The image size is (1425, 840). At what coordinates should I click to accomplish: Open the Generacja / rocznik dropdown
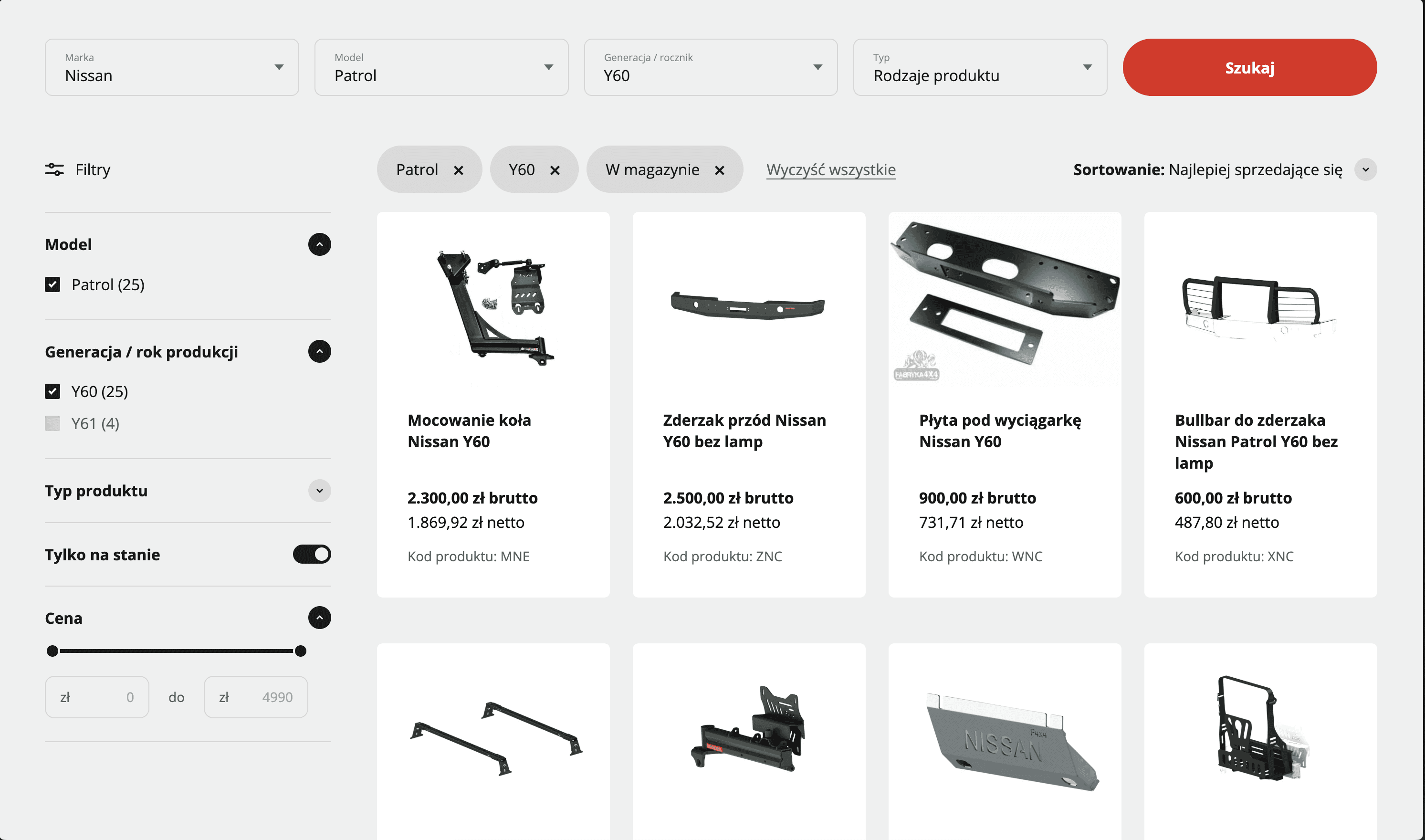(x=710, y=67)
